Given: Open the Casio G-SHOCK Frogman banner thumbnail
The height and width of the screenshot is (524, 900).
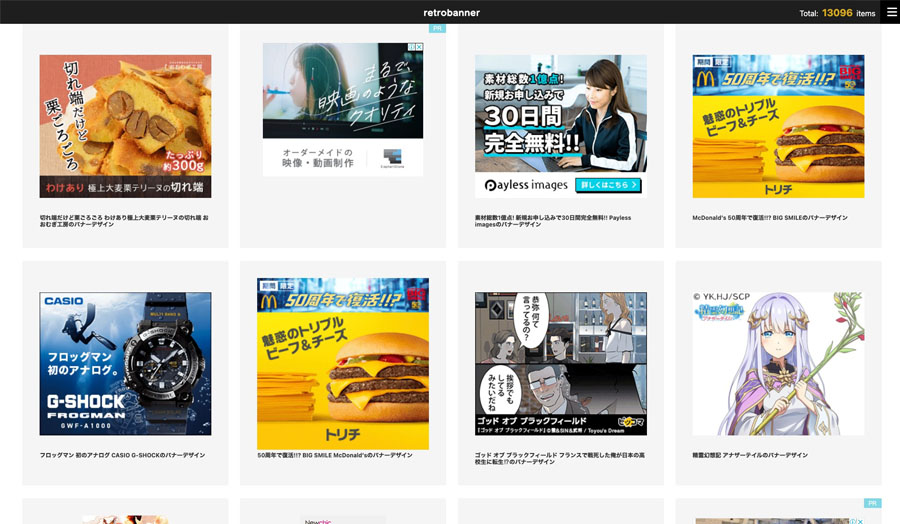Looking at the screenshot, I should 125,363.
